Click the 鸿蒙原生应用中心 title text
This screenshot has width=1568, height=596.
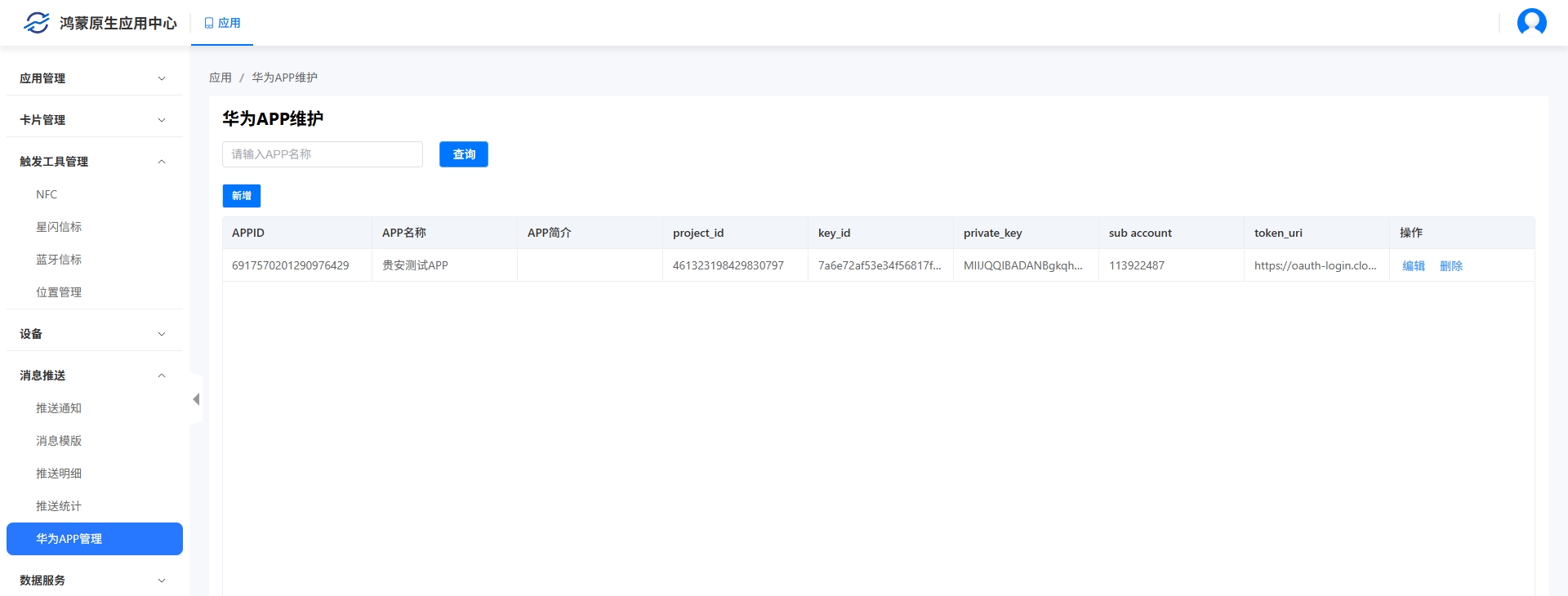click(118, 23)
